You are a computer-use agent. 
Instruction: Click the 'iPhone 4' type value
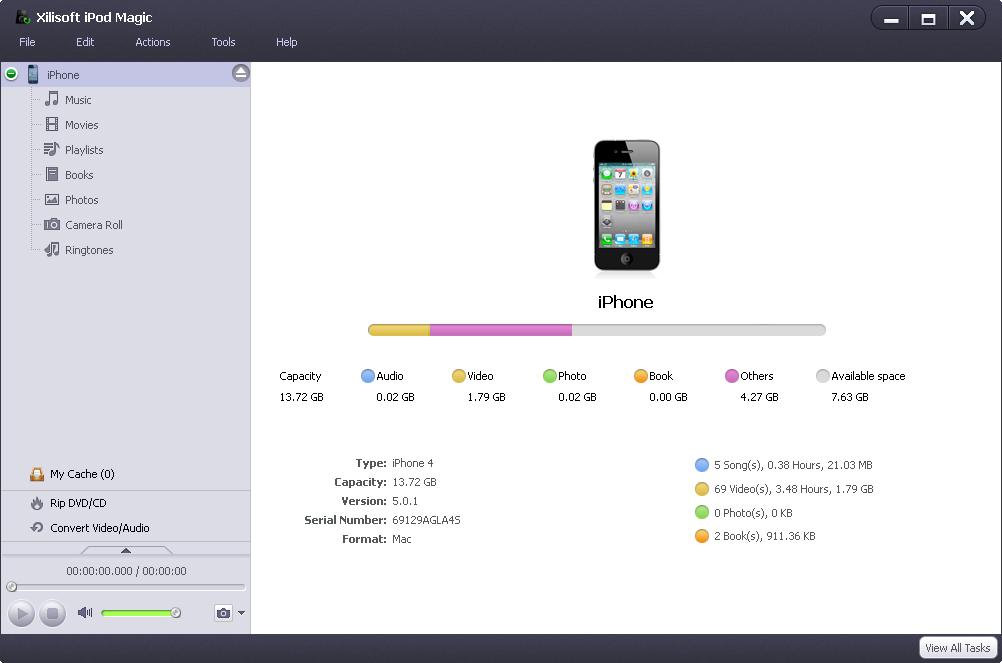pos(412,463)
